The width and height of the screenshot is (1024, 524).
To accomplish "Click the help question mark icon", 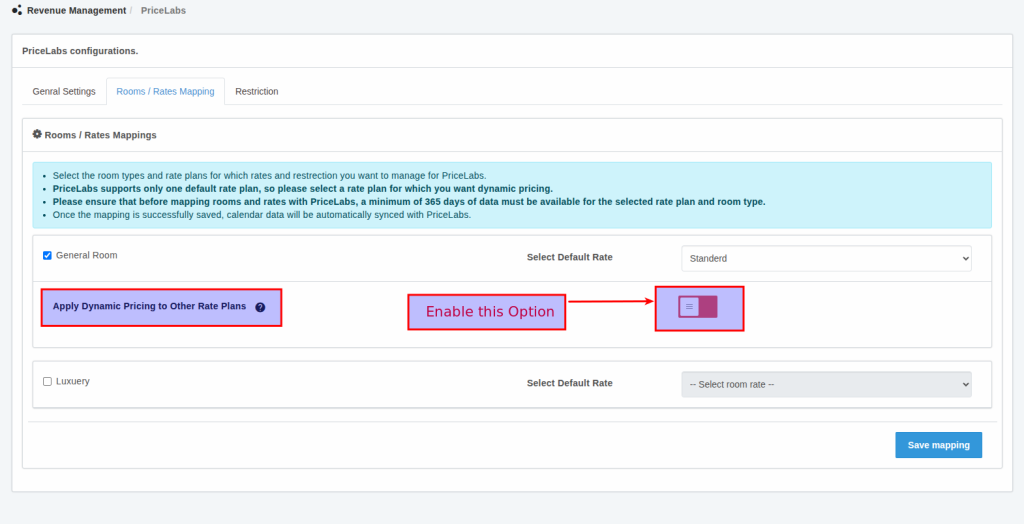I will click(260, 307).
